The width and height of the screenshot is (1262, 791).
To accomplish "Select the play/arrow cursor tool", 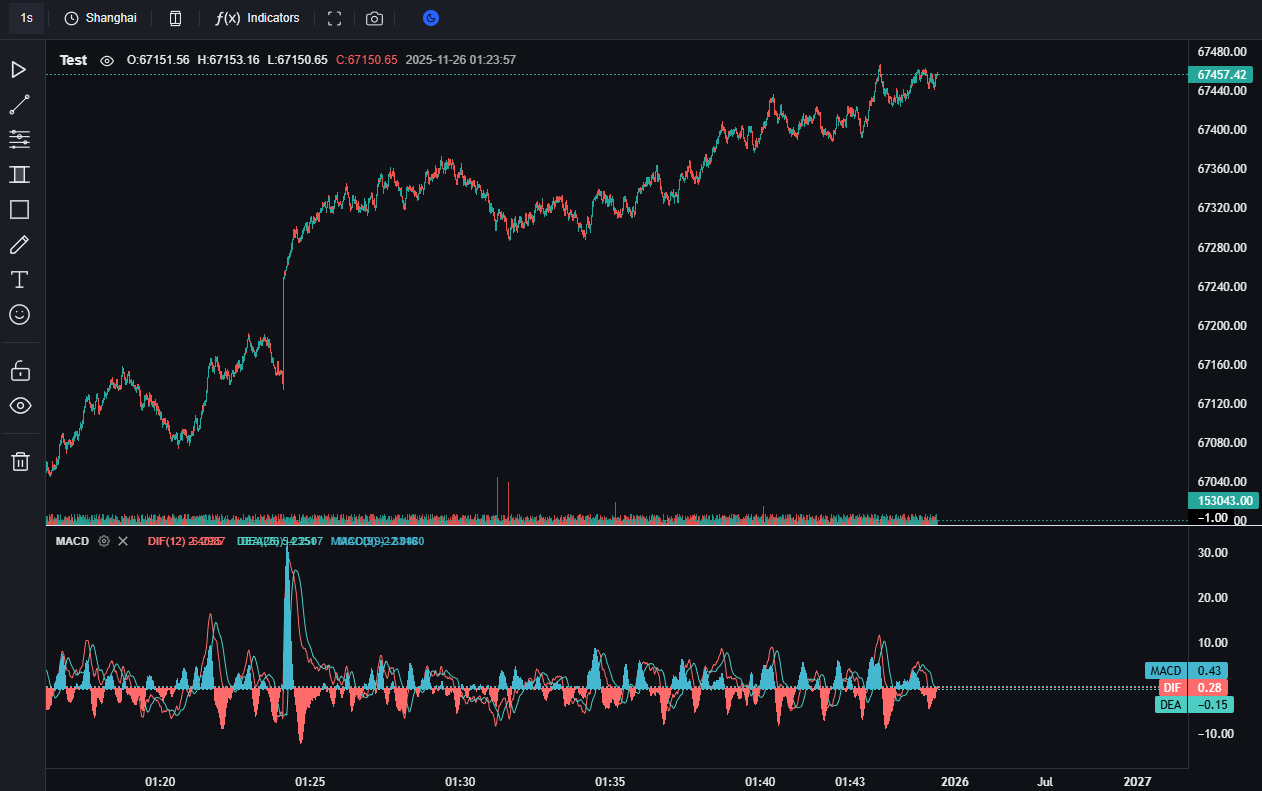I will [19, 69].
